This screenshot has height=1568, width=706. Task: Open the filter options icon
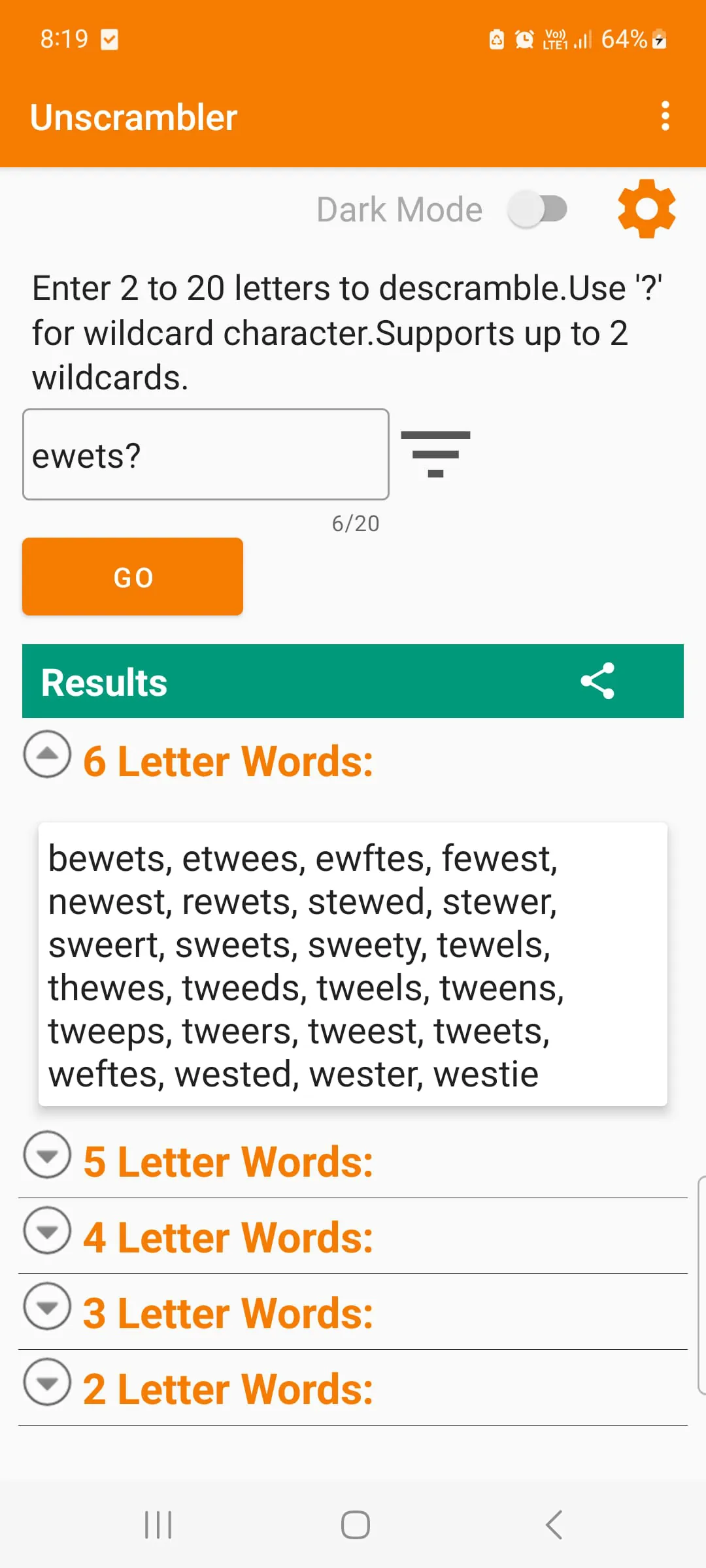tap(435, 454)
